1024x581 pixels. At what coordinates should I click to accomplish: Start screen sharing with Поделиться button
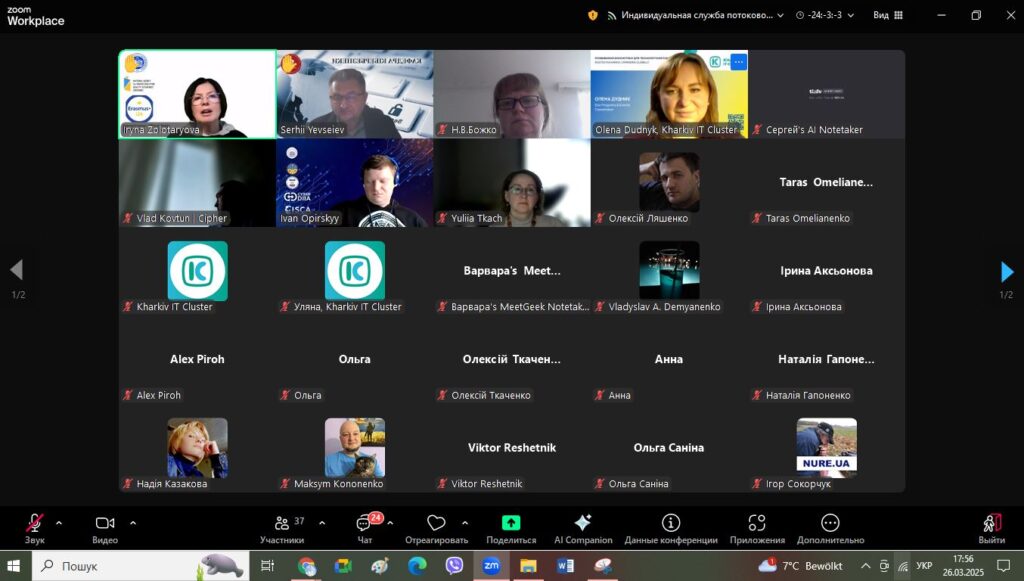pos(511,529)
